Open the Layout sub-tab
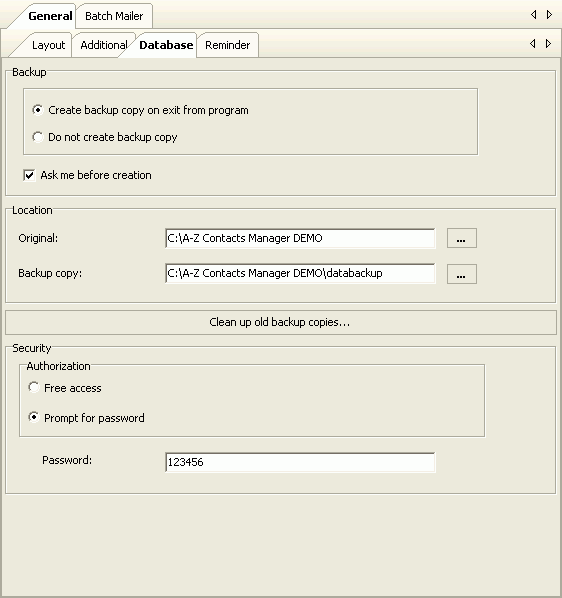562x598 pixels. (48, 45)
